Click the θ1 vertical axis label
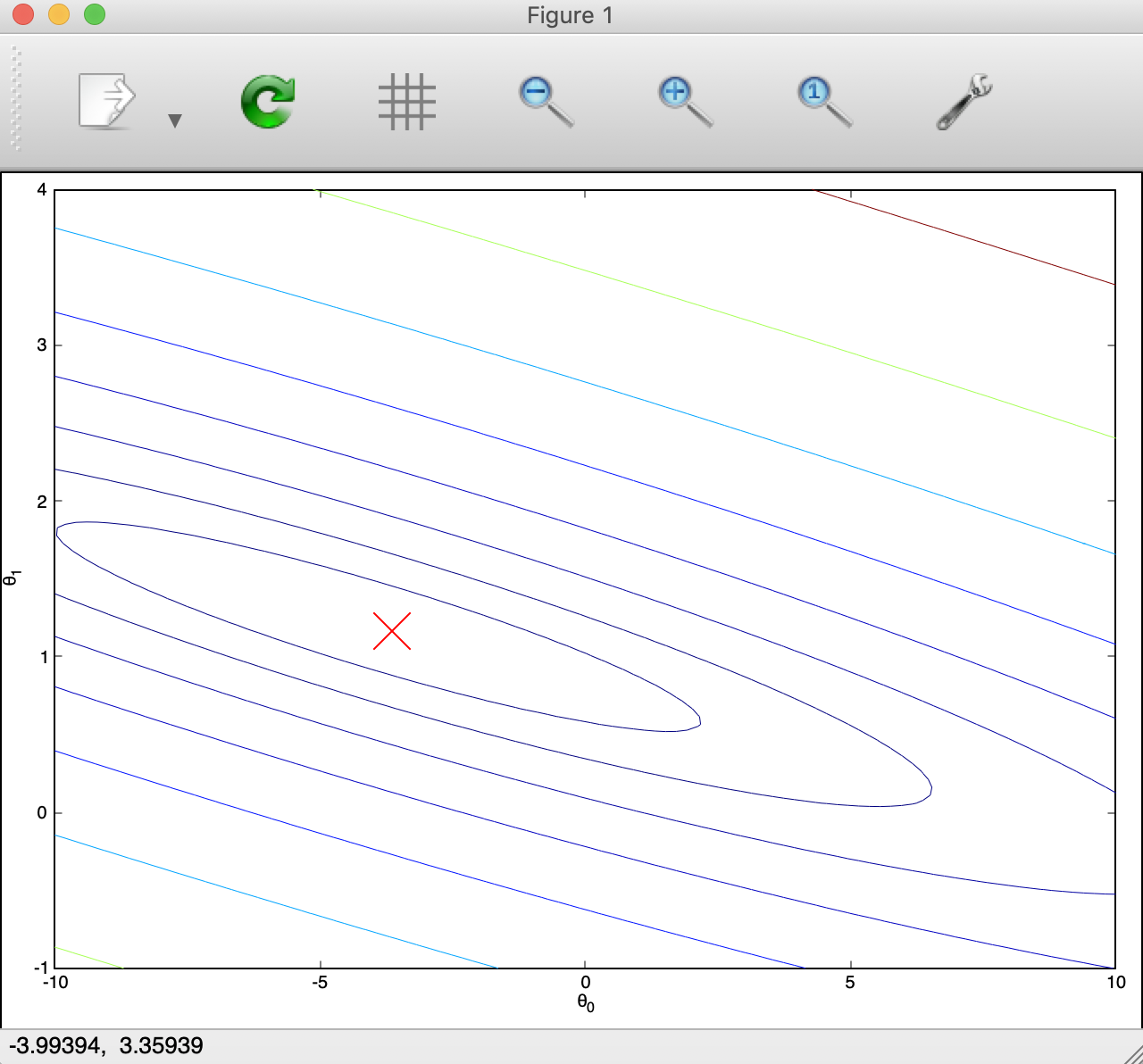The image size is (1143, 1064). pyautogui.click(x=13, y=578)
